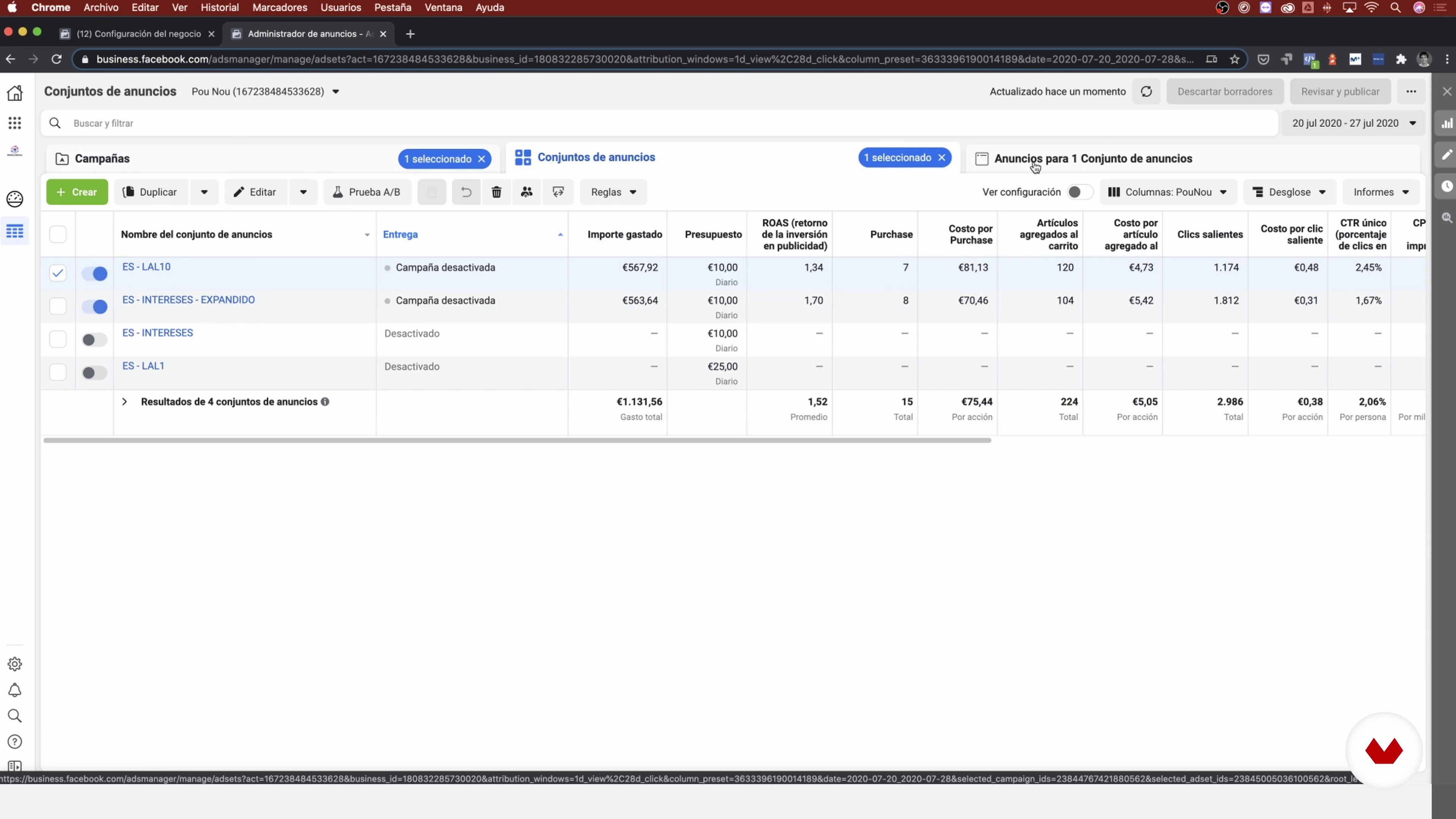Click the undo arrow icon in toolbar
This screenshot has height=819, width=1456.
pyautogui.click(x=466, y=192)
